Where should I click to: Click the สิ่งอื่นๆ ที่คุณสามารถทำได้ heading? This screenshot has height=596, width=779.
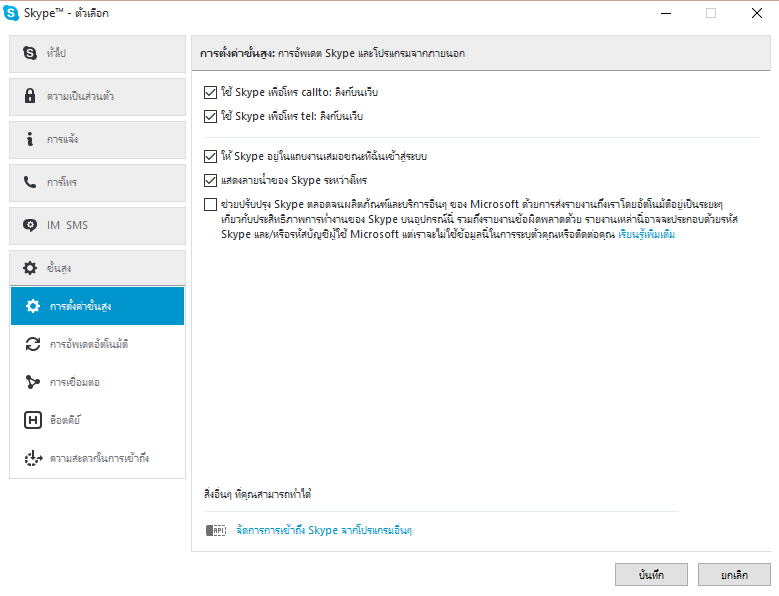point(257,494)
